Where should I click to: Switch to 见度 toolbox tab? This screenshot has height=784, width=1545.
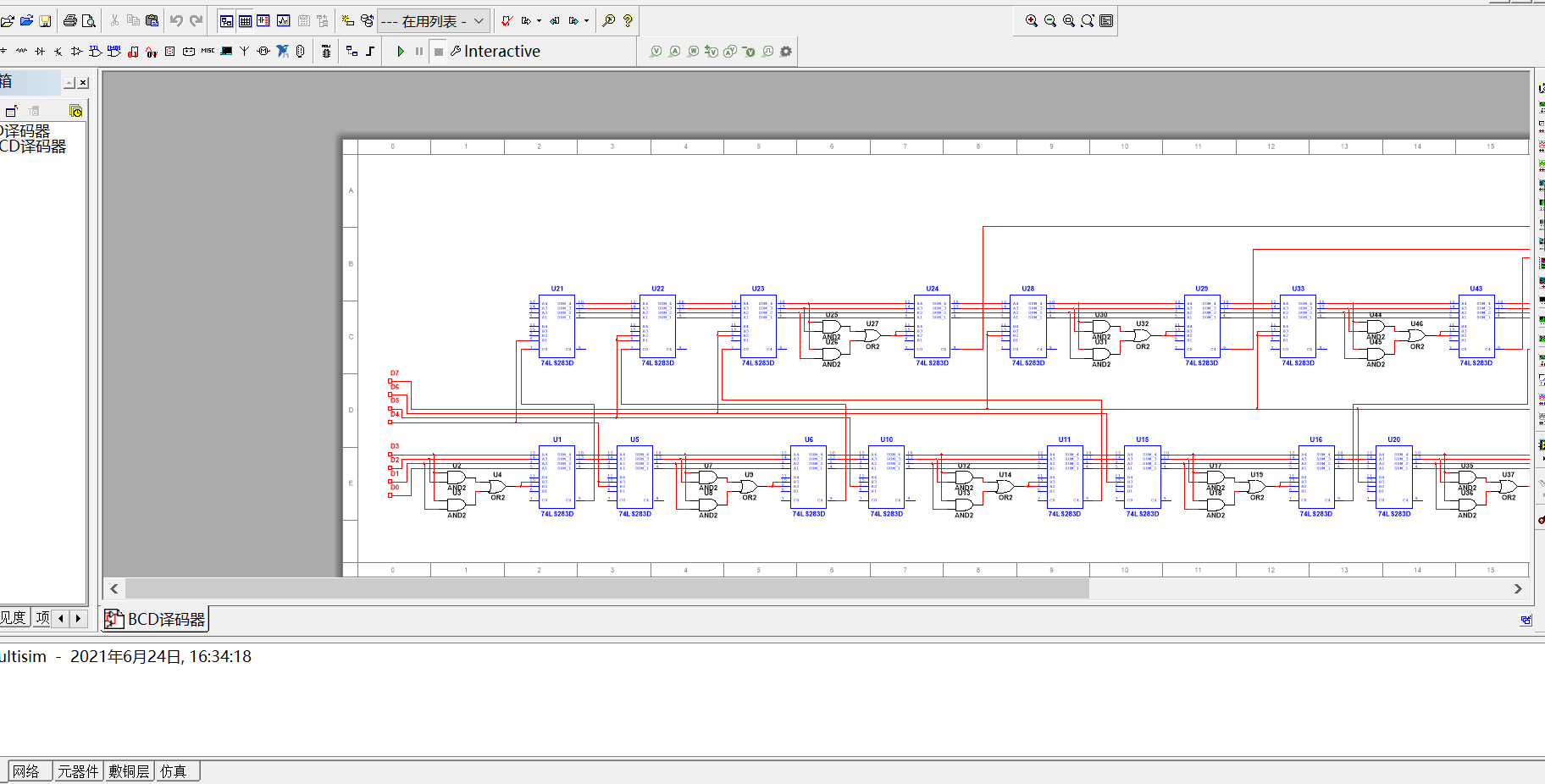pos(14,618)
